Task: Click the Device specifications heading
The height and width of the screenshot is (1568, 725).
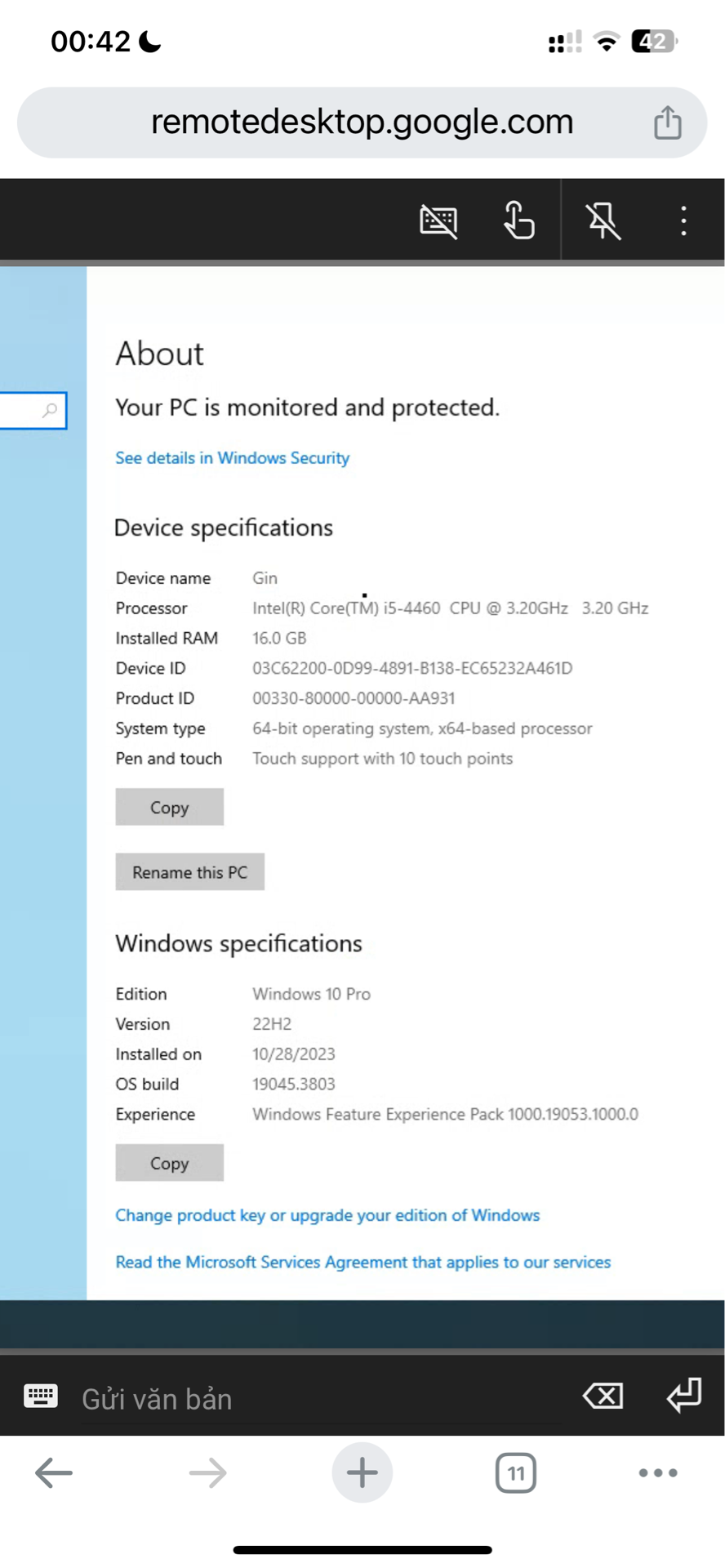Action: point(224,528)
